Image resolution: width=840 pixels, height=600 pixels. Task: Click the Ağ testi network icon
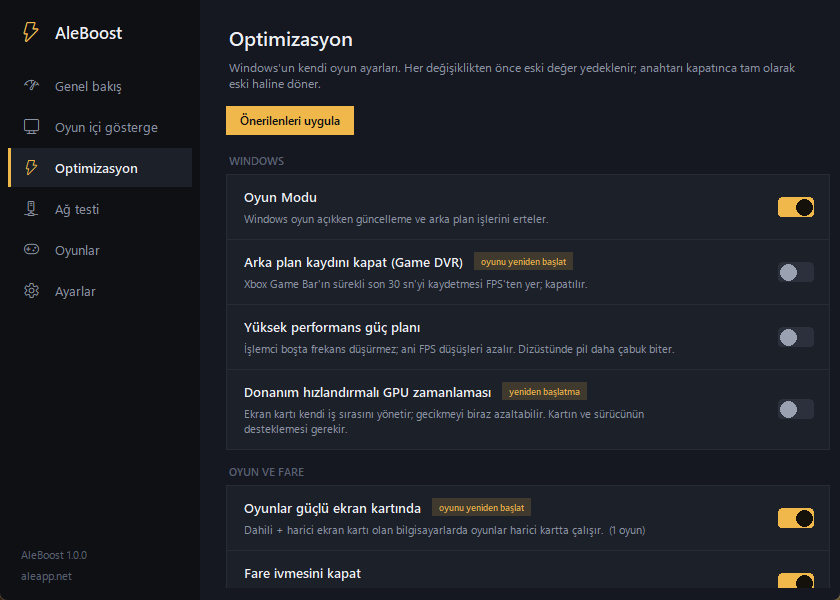tap(31, 209)
